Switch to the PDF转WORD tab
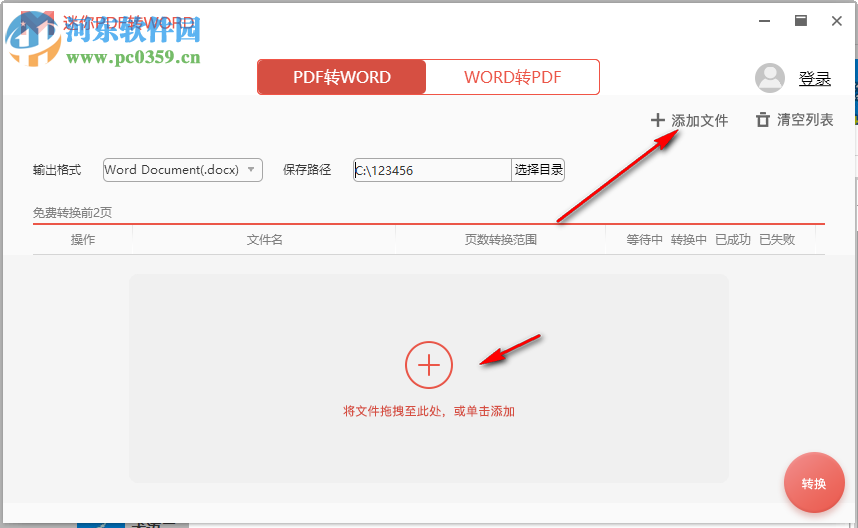 341,77
